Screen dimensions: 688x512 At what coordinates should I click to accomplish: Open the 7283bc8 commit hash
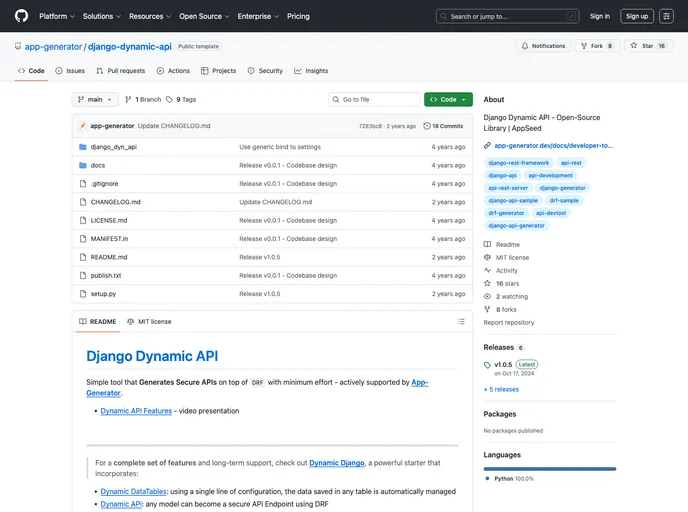click(x=370, y=126)
